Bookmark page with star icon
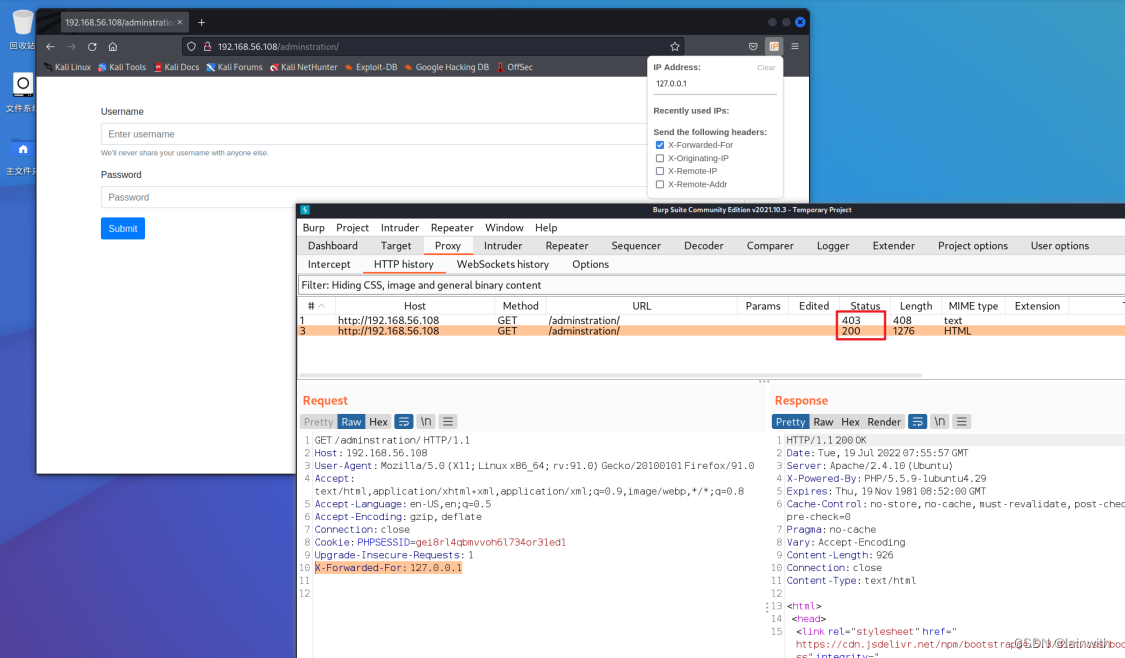1125x658 pixels. tap(674, 47)
